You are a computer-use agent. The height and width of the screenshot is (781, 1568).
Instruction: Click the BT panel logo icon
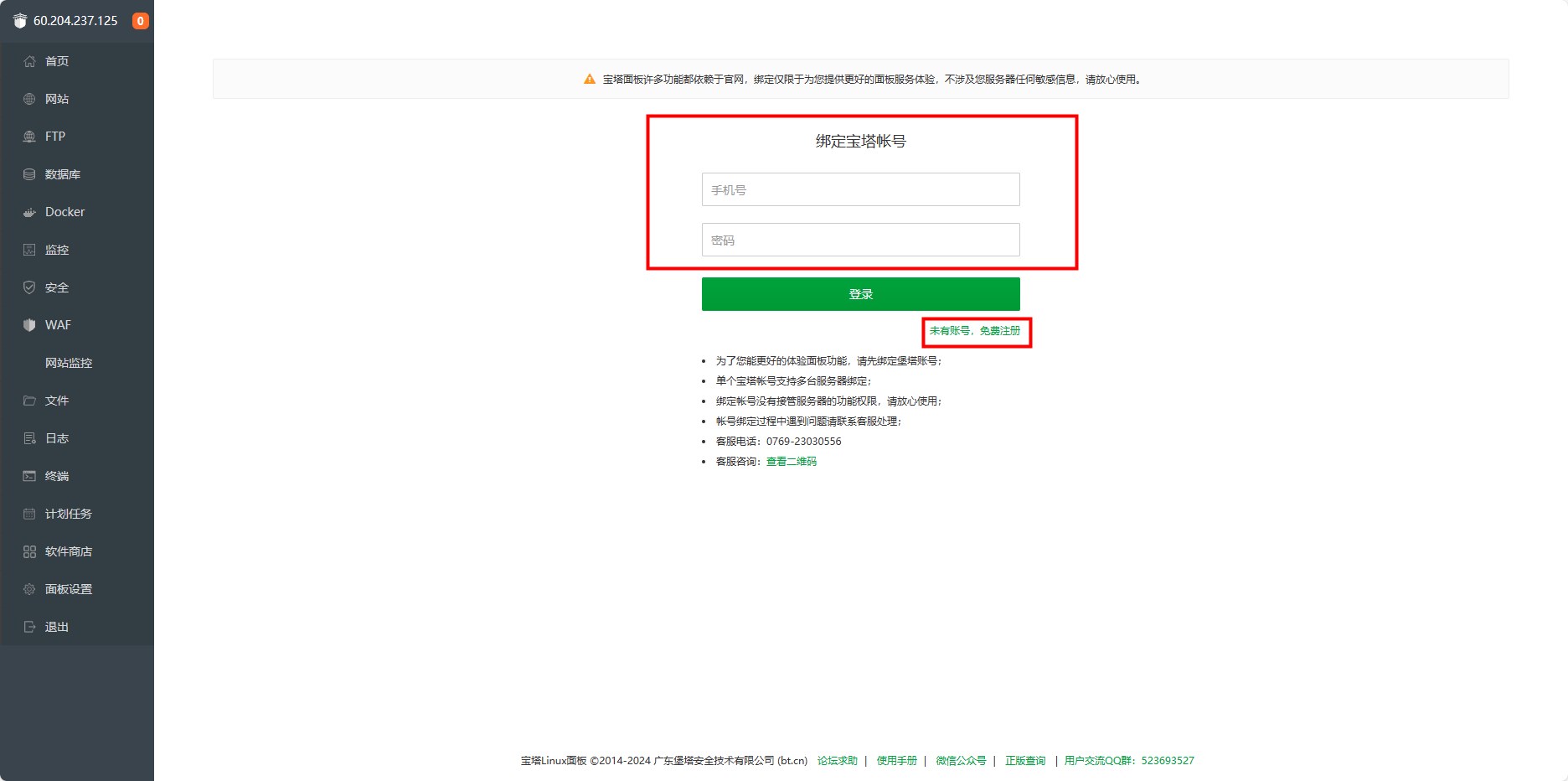pos(20,21)
